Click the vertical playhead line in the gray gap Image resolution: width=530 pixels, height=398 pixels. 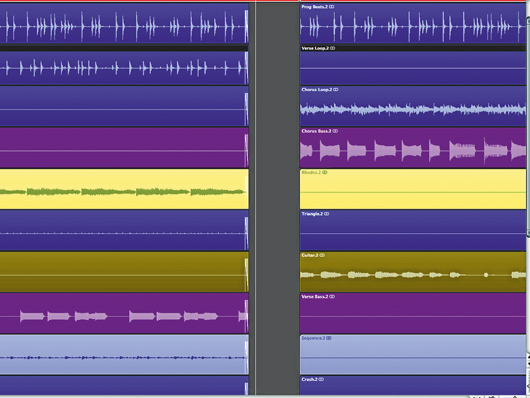coord(256,199)
